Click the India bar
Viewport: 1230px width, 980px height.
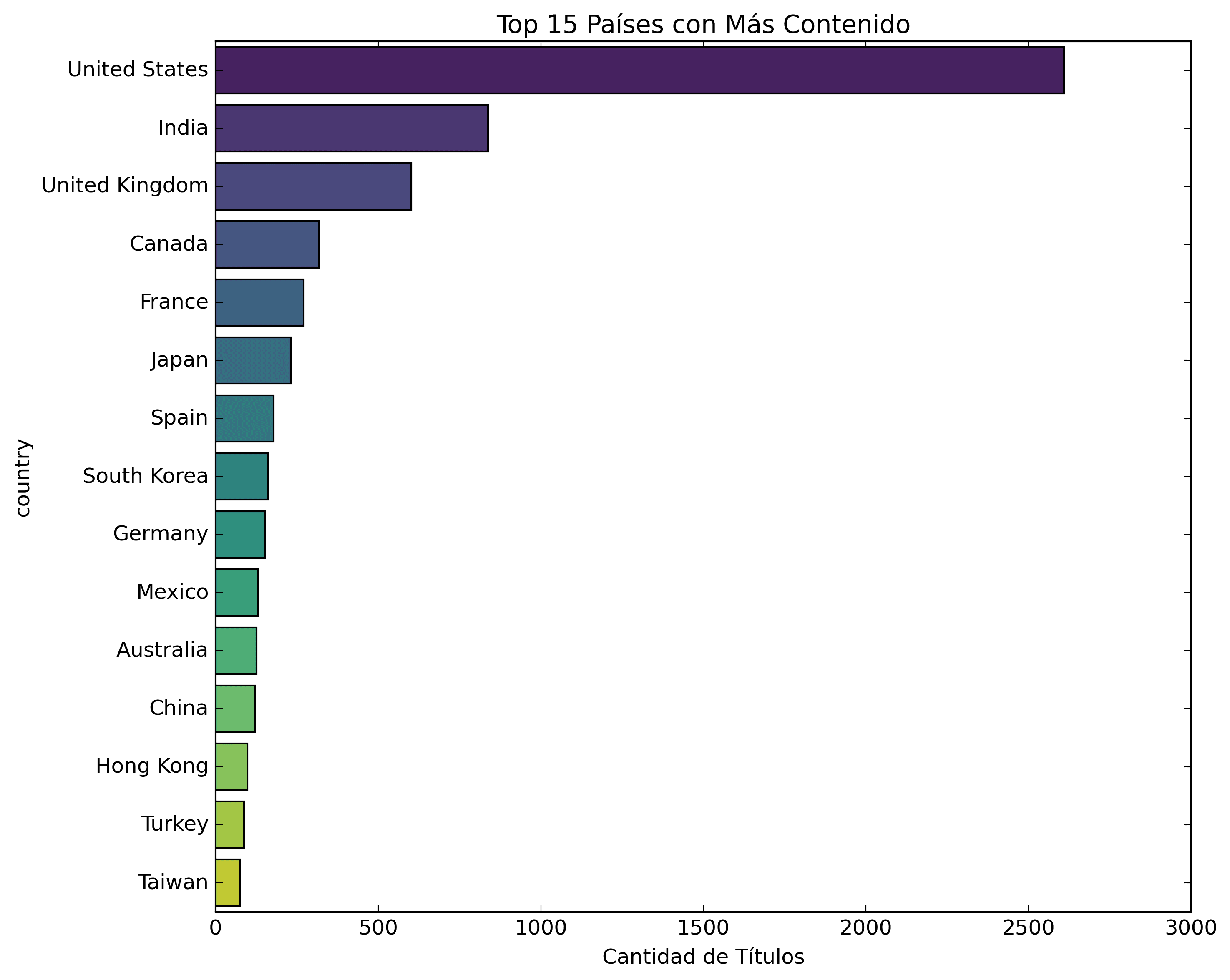[352, 128]
